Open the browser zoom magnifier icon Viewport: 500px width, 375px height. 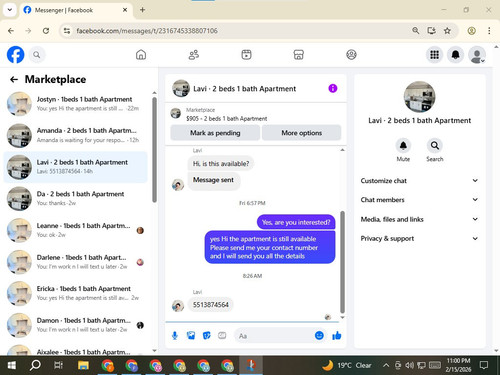coord(416,31)
